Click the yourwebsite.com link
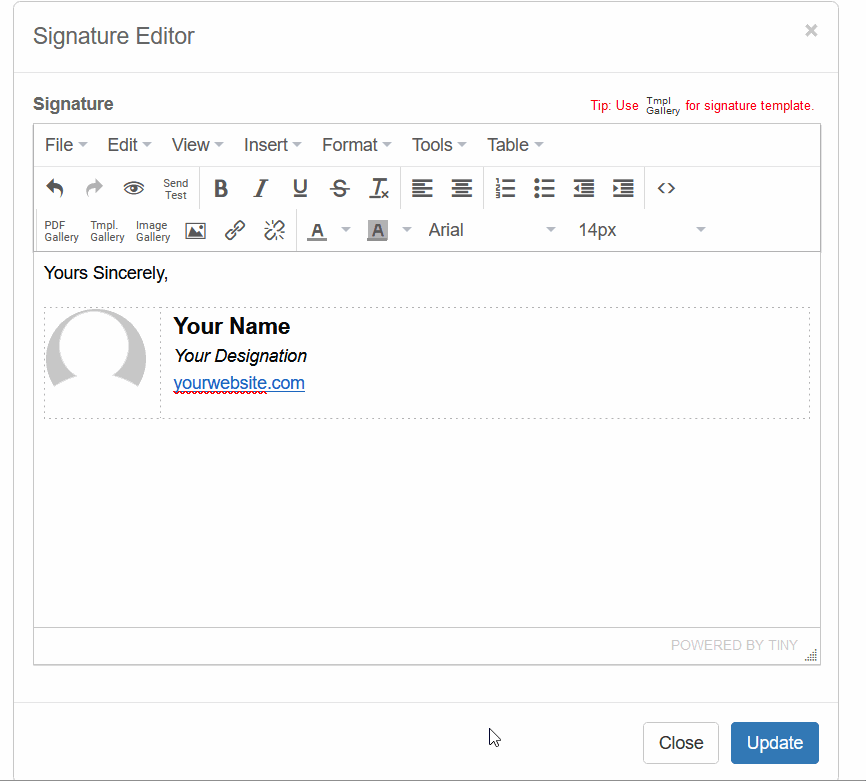The image size is (866, 781). (239, 383)
